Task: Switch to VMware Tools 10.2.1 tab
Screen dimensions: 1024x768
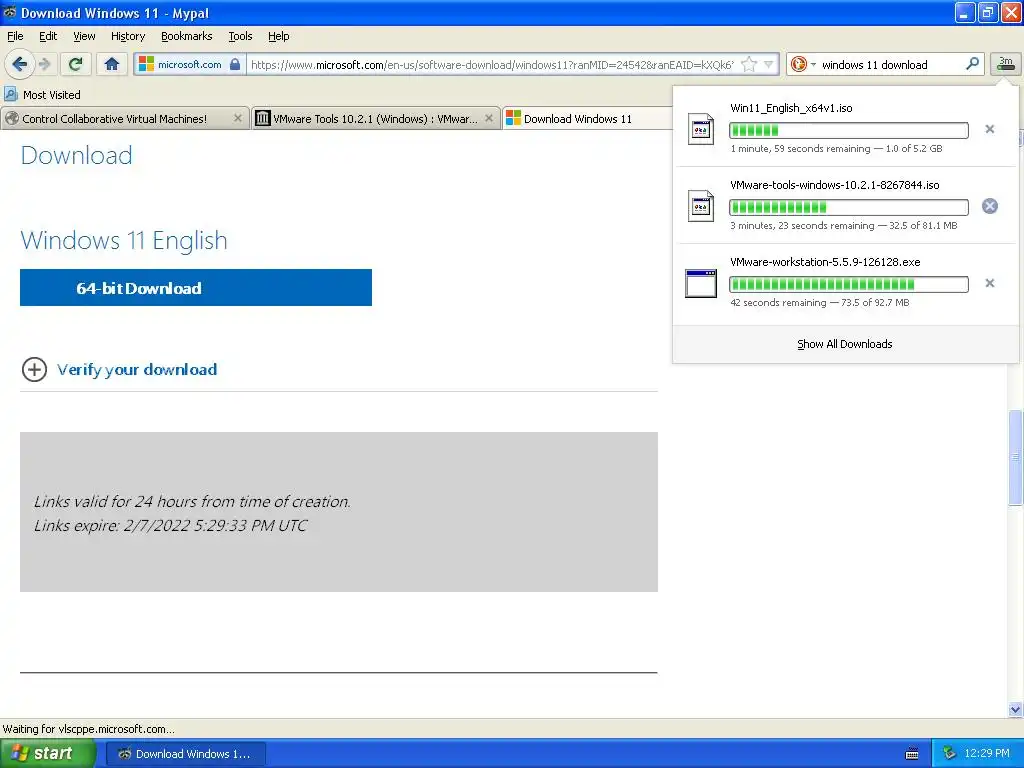Action: click(375, 118)
